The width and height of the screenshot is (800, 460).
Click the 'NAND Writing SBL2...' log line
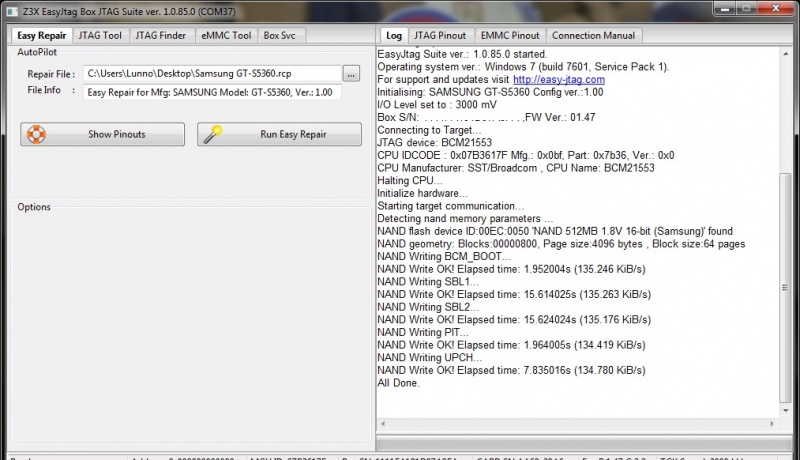coord(428,307)
